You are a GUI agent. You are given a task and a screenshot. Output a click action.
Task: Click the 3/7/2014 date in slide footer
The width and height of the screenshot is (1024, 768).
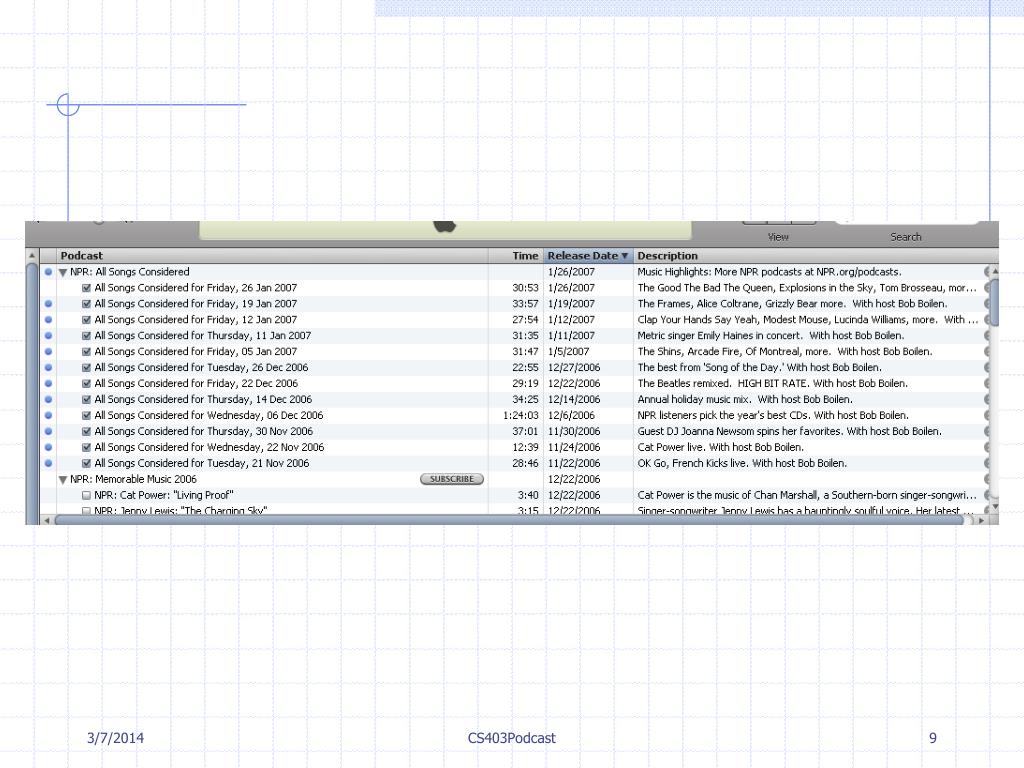pyautogui.click(x=115, y=738)
